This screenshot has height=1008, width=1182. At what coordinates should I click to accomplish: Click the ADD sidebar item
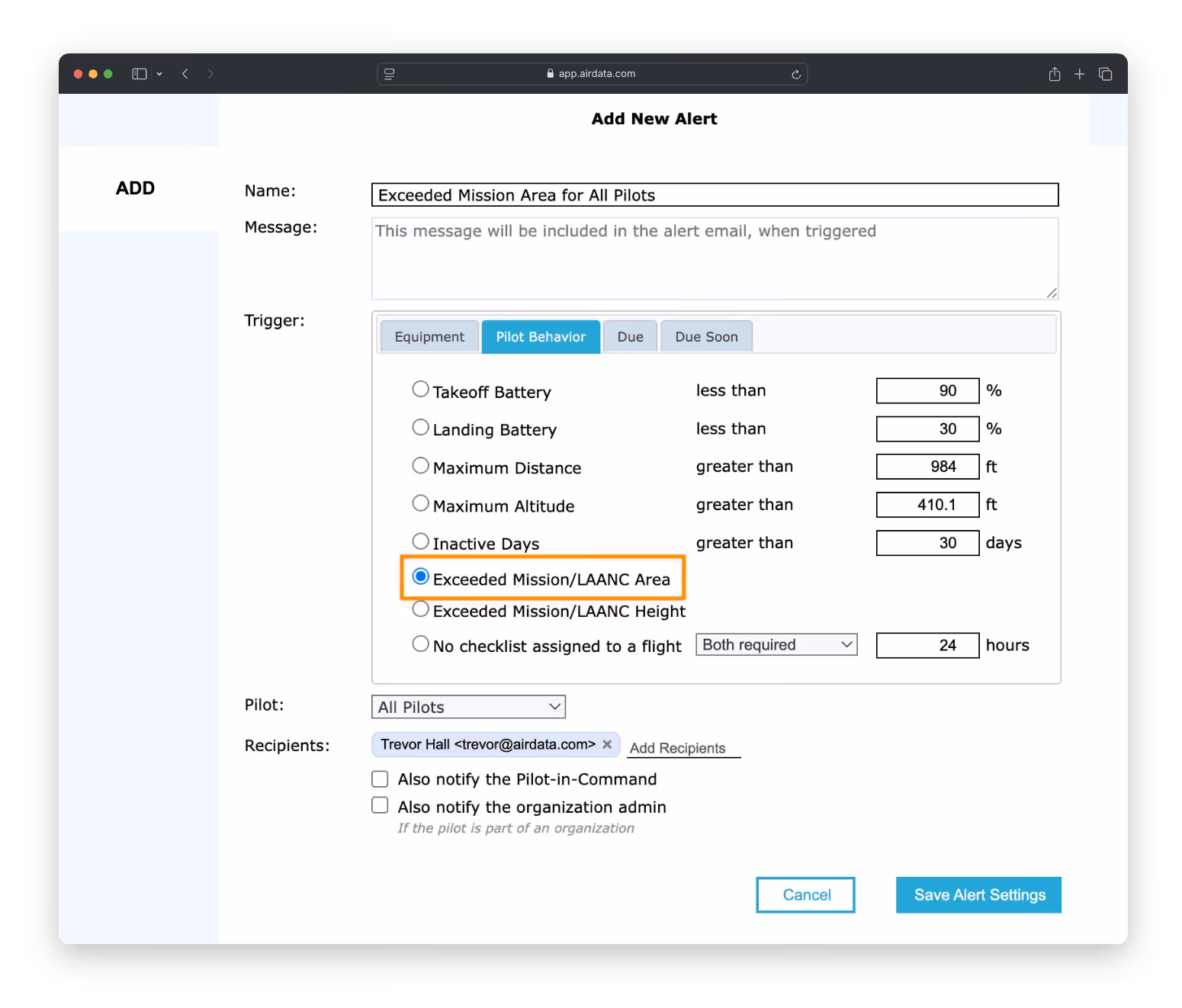click(135, 188)
